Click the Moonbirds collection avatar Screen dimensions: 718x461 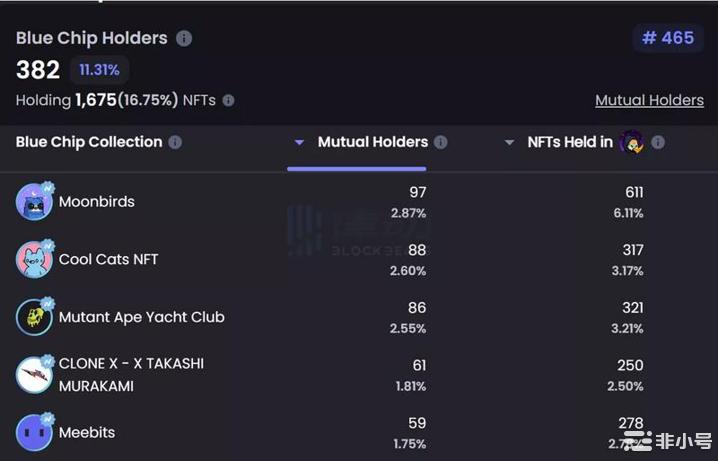coord(34,202)
